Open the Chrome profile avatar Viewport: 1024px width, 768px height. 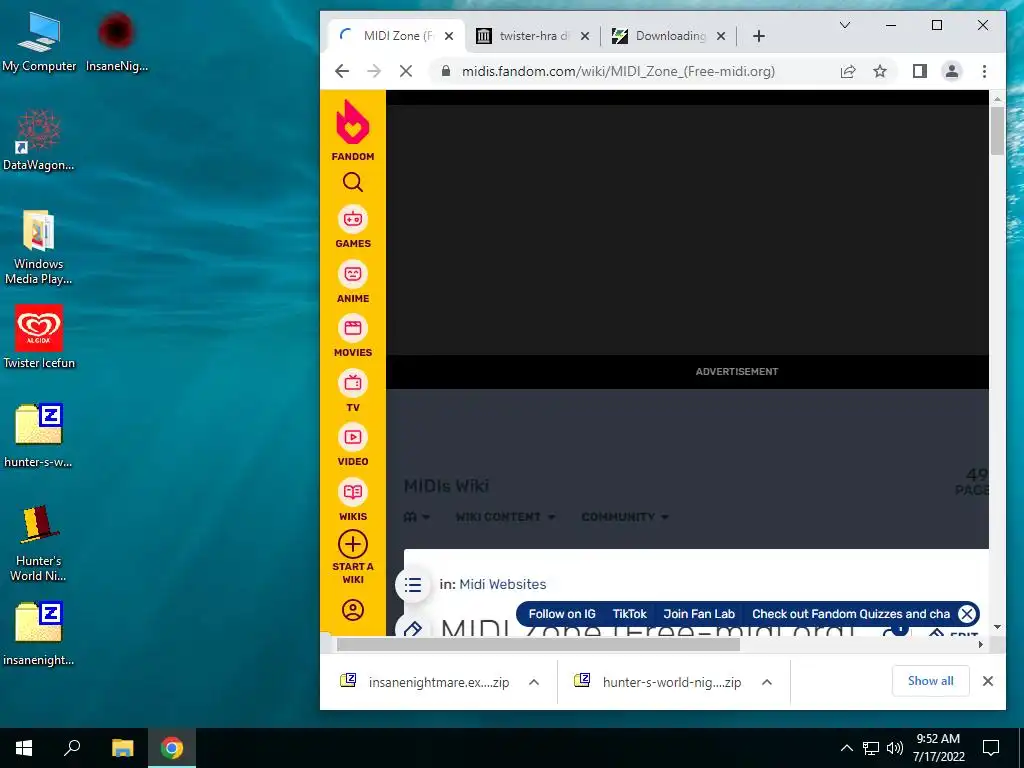tap(952, 71)
